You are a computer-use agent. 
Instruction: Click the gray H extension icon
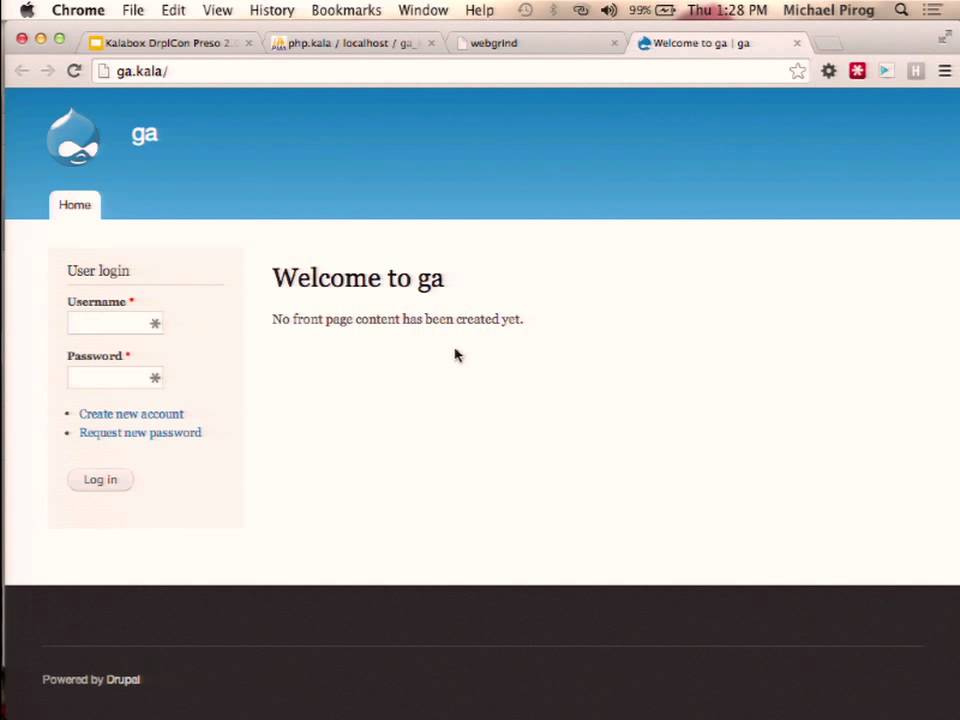click(x=915, y=71)
